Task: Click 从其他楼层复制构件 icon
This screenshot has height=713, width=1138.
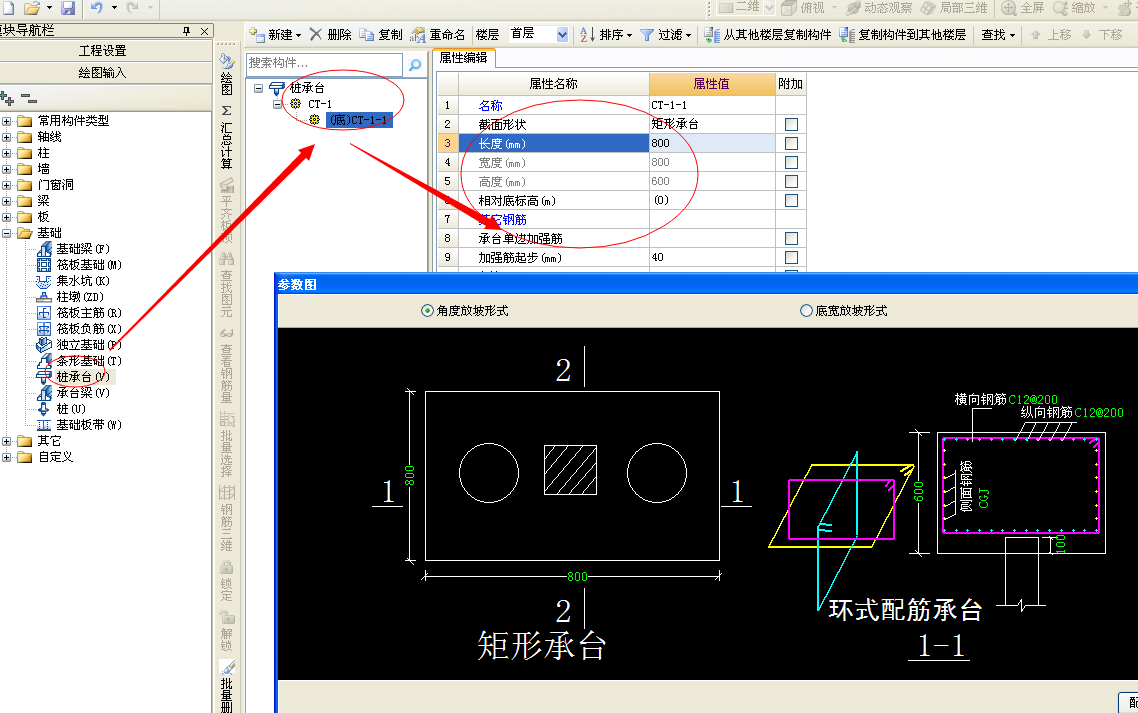Action: tap(712, 34)
